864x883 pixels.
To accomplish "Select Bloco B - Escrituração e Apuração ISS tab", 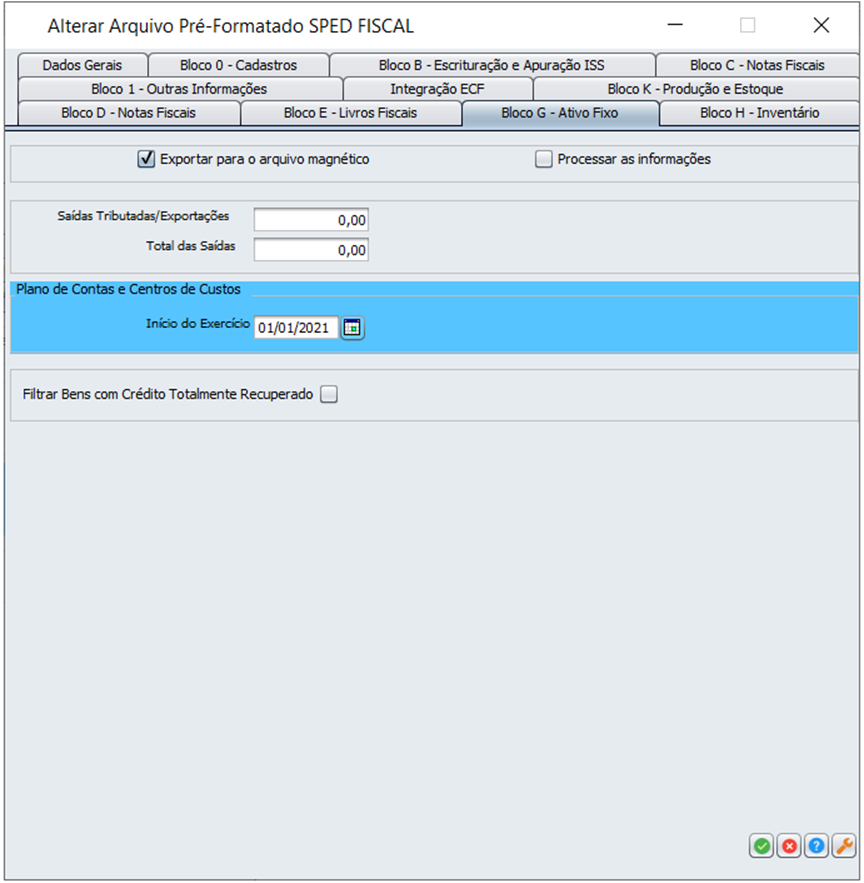I will [x=492, y=65].
